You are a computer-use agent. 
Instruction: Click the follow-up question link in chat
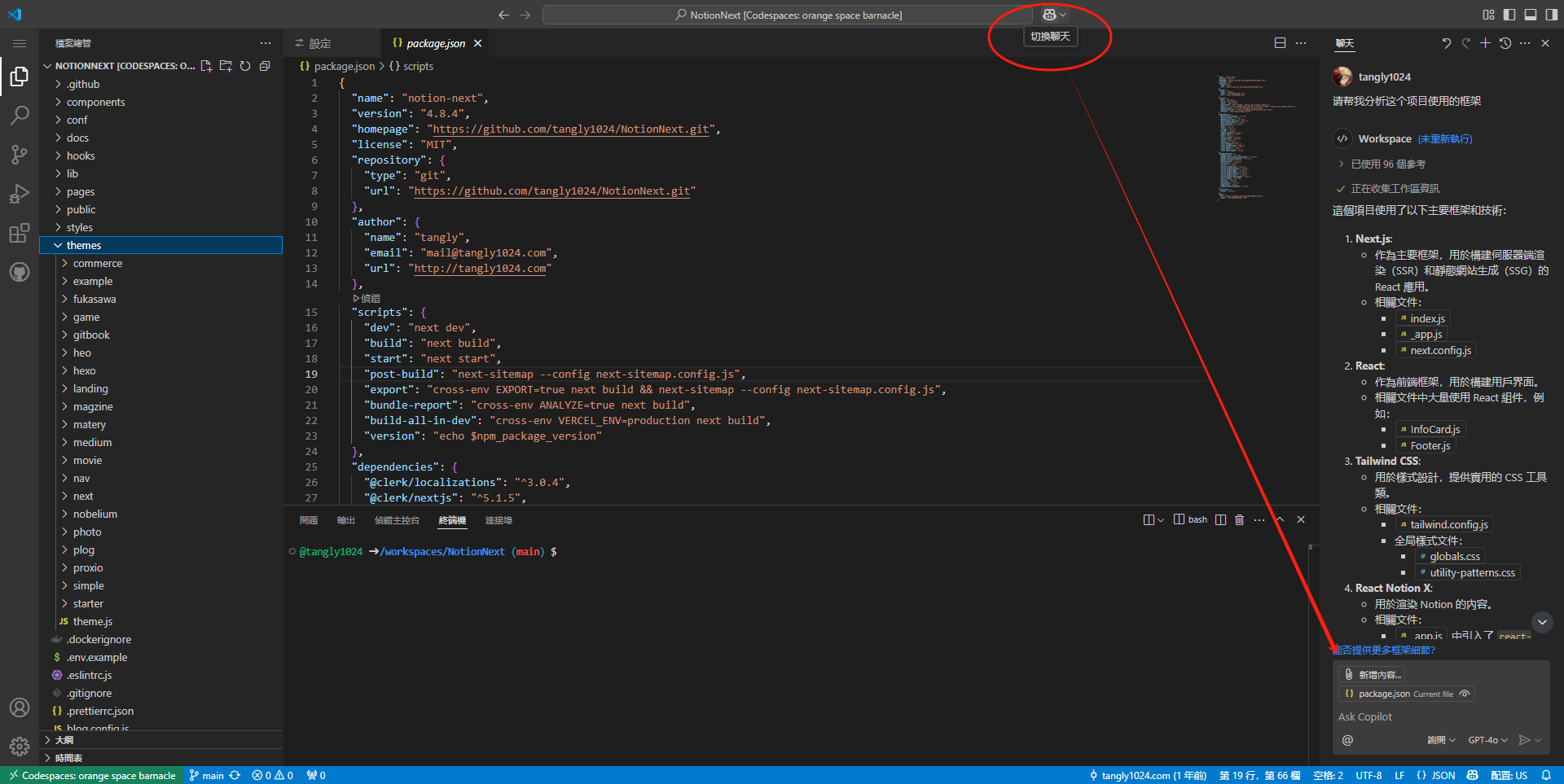(x=1383, y=650)
